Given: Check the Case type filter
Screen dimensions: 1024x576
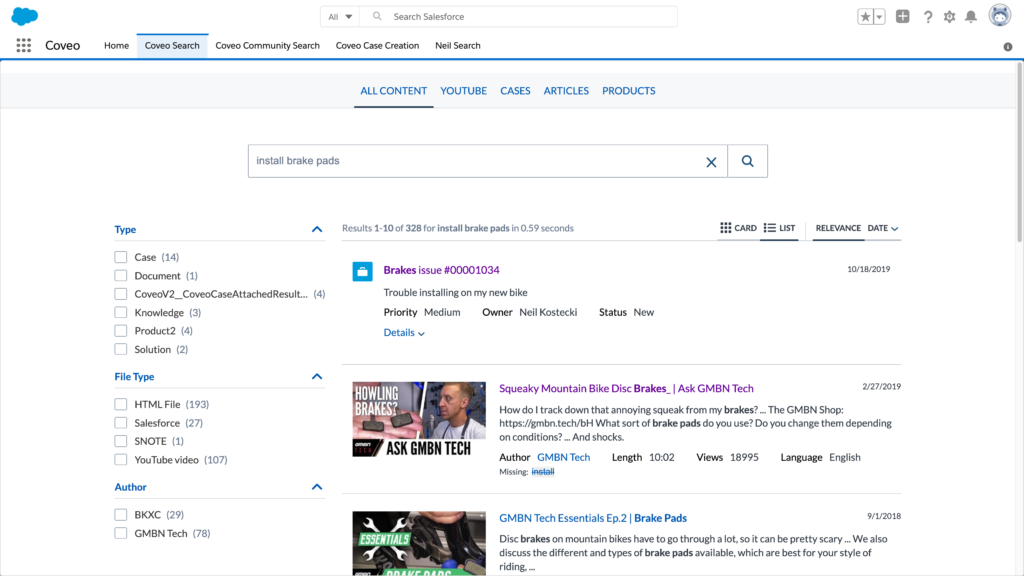Looking at the screenshot, I should coord(121,257).
